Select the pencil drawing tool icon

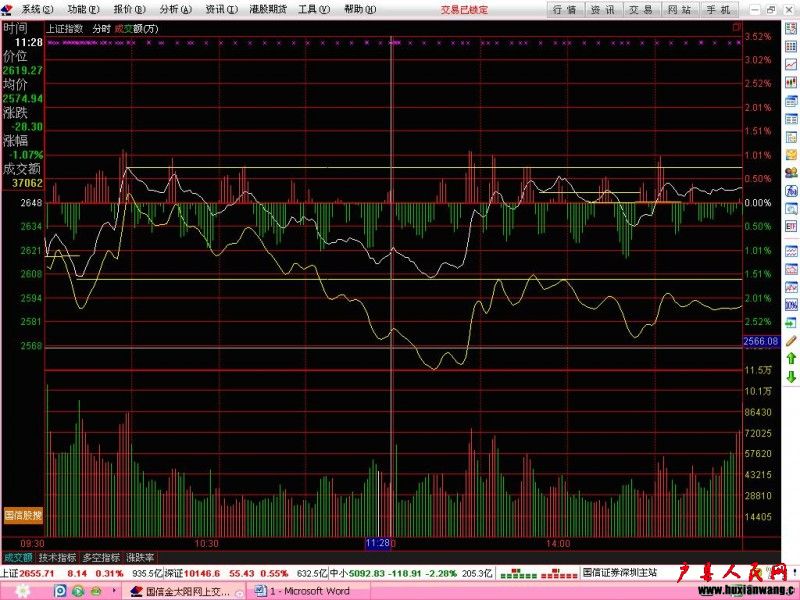click(791, 341)
